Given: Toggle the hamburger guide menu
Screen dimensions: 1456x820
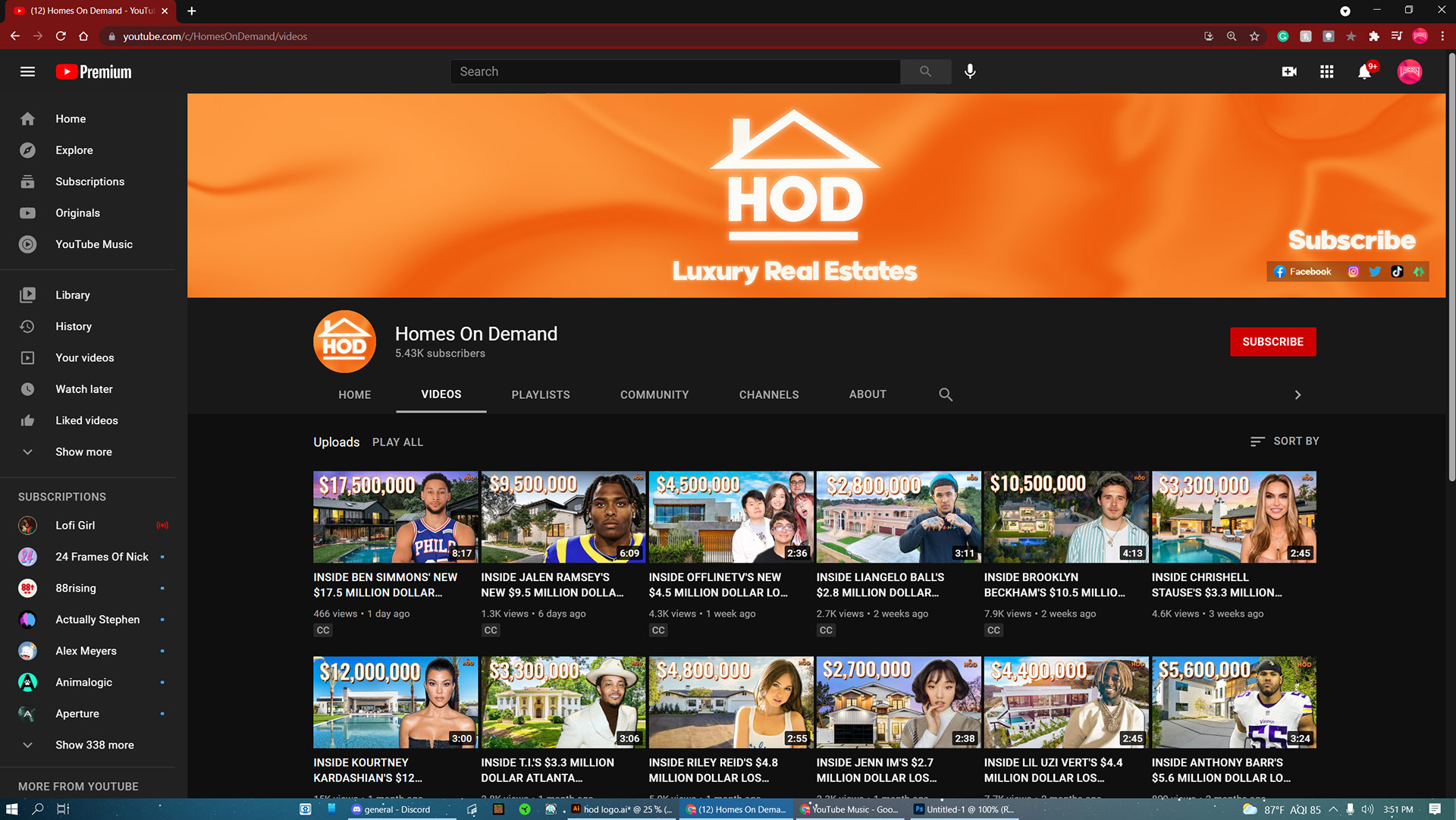Looking at the screenshot, I should (x=27, y=71).
